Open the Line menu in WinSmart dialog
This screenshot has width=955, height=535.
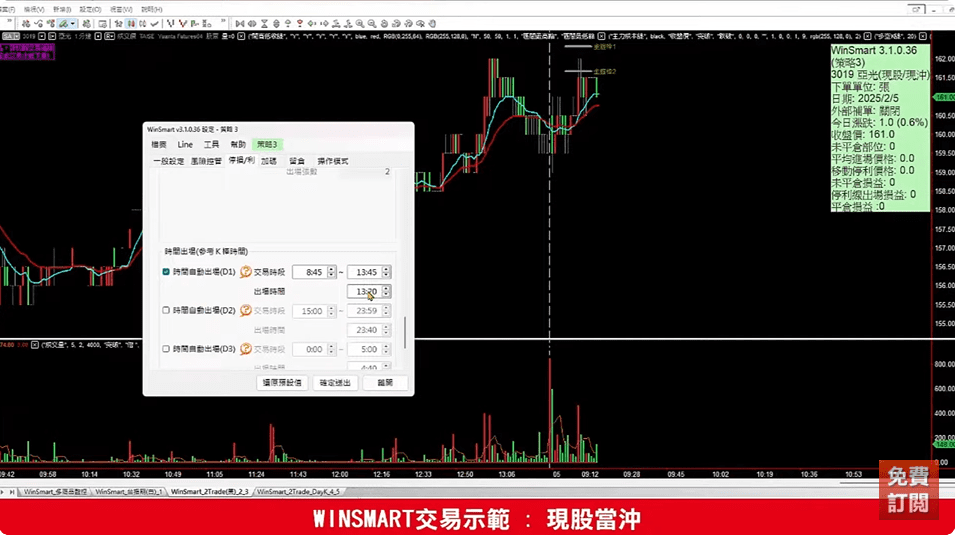pos(185,144)
